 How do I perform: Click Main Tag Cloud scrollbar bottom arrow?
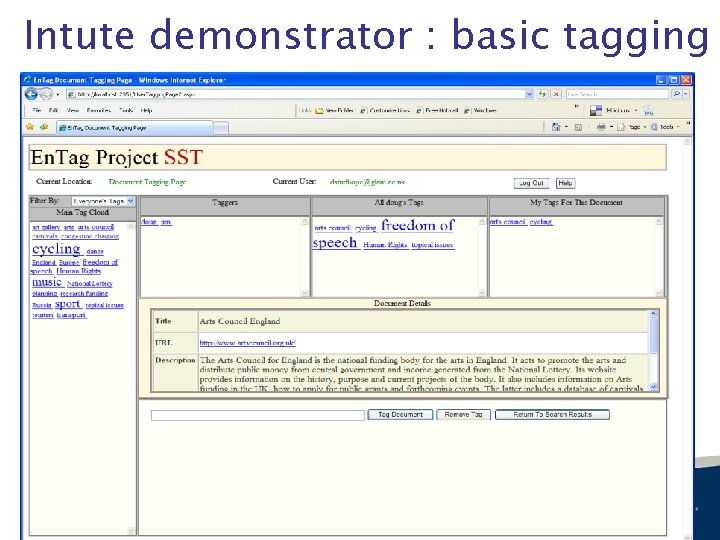click(x=131, y=531)
